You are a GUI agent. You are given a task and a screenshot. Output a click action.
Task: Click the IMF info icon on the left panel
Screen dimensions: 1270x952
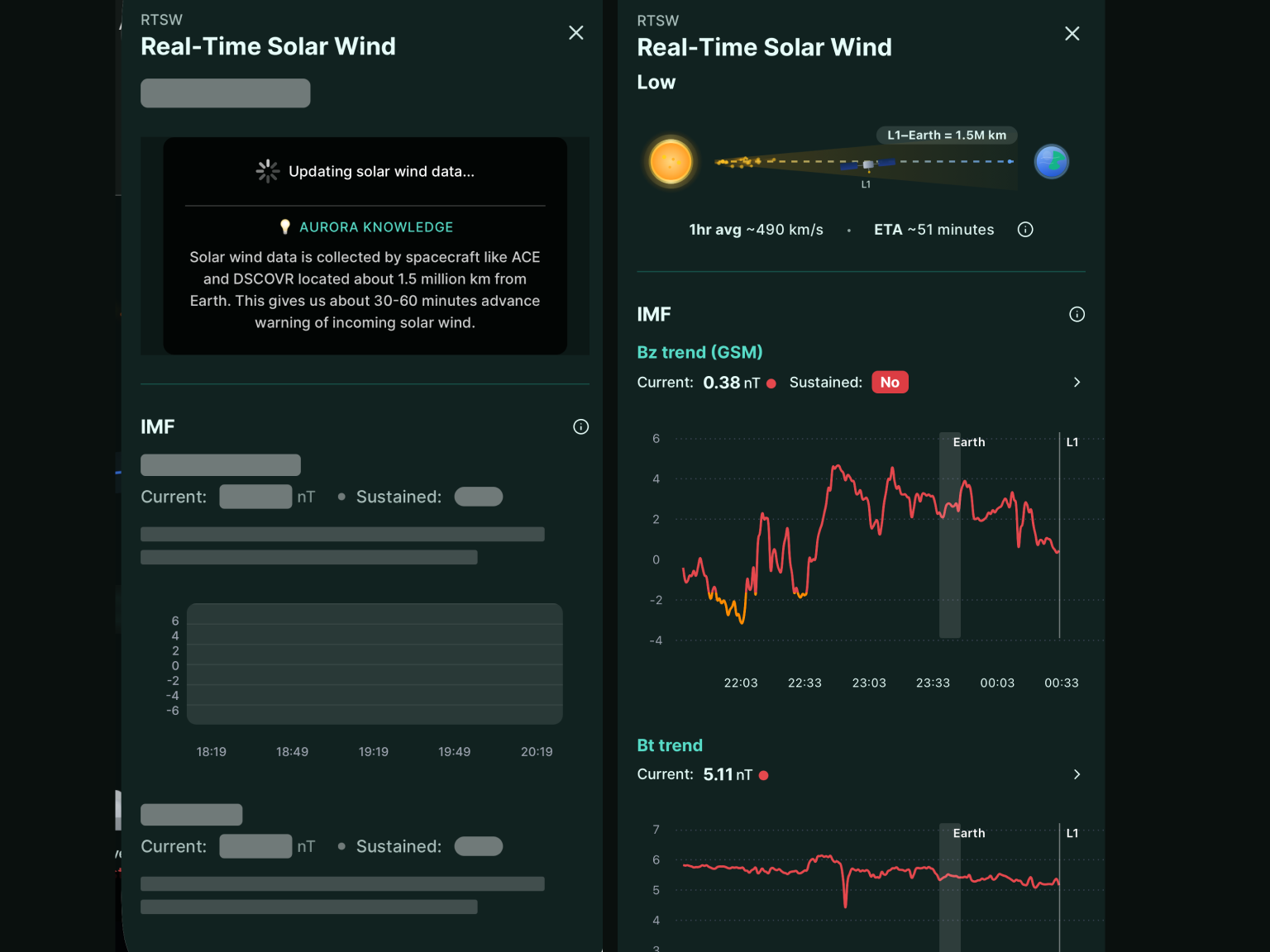point(580,426)
